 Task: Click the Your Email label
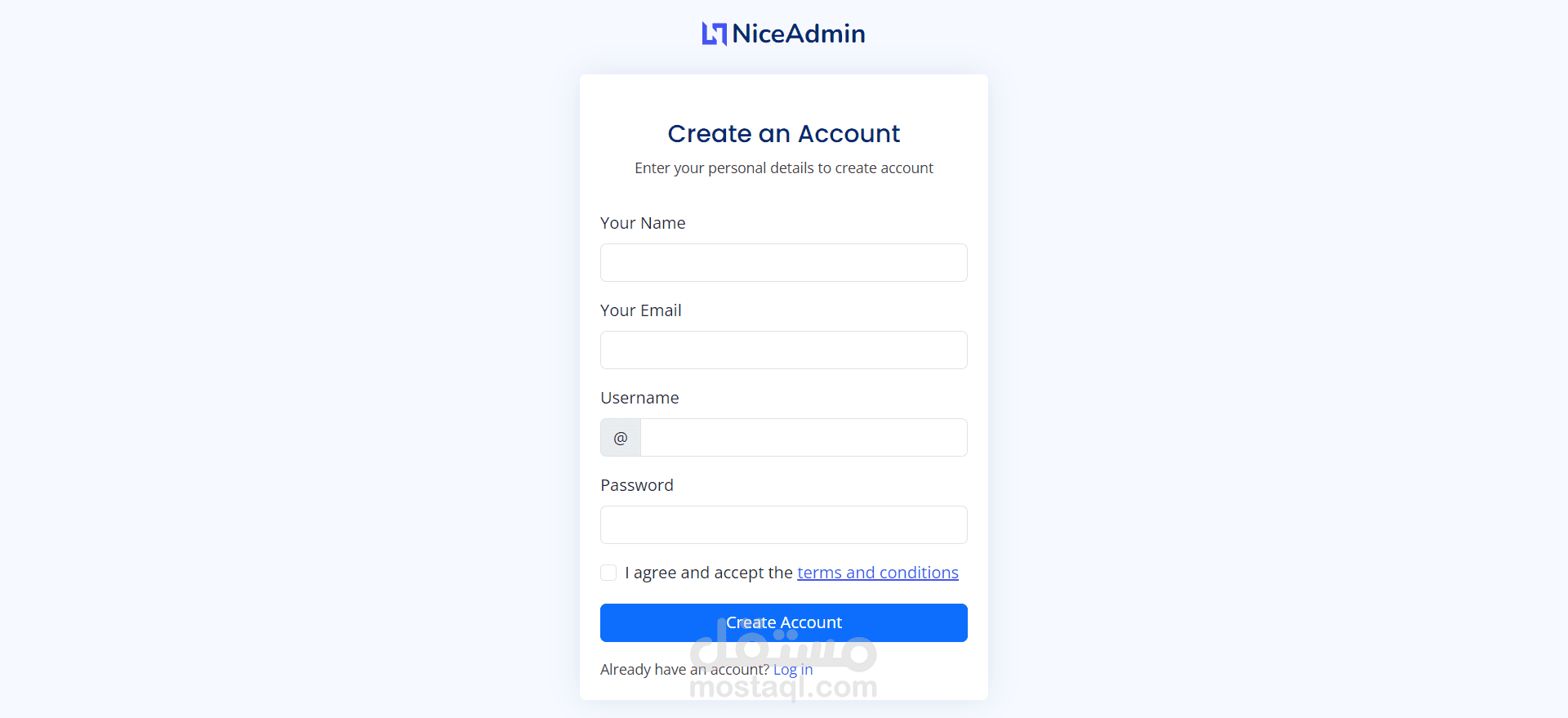click(x=641, y=310)
